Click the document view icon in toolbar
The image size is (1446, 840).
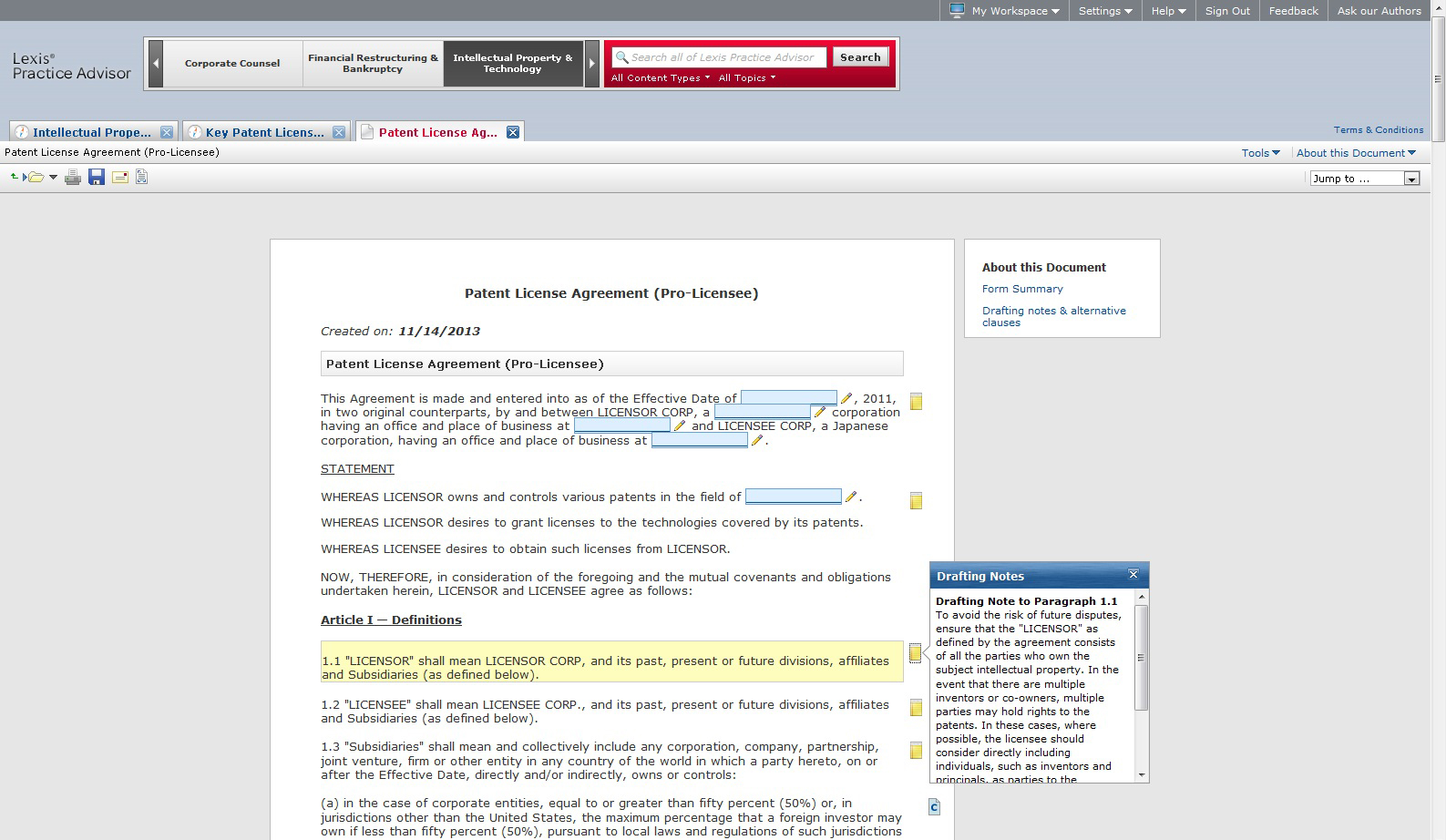[x=142, y=178]
